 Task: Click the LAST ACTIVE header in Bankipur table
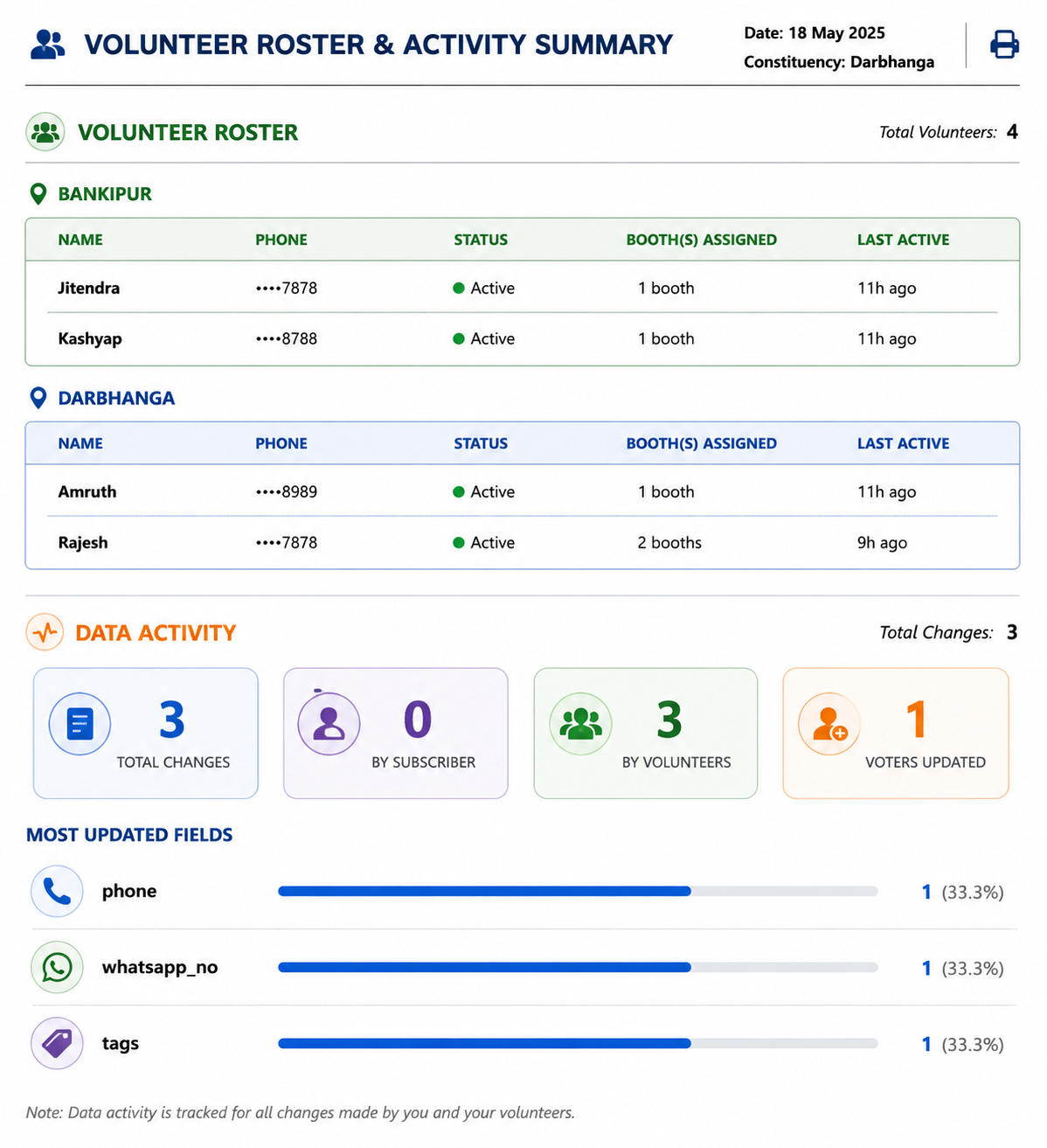coord(903,240)
